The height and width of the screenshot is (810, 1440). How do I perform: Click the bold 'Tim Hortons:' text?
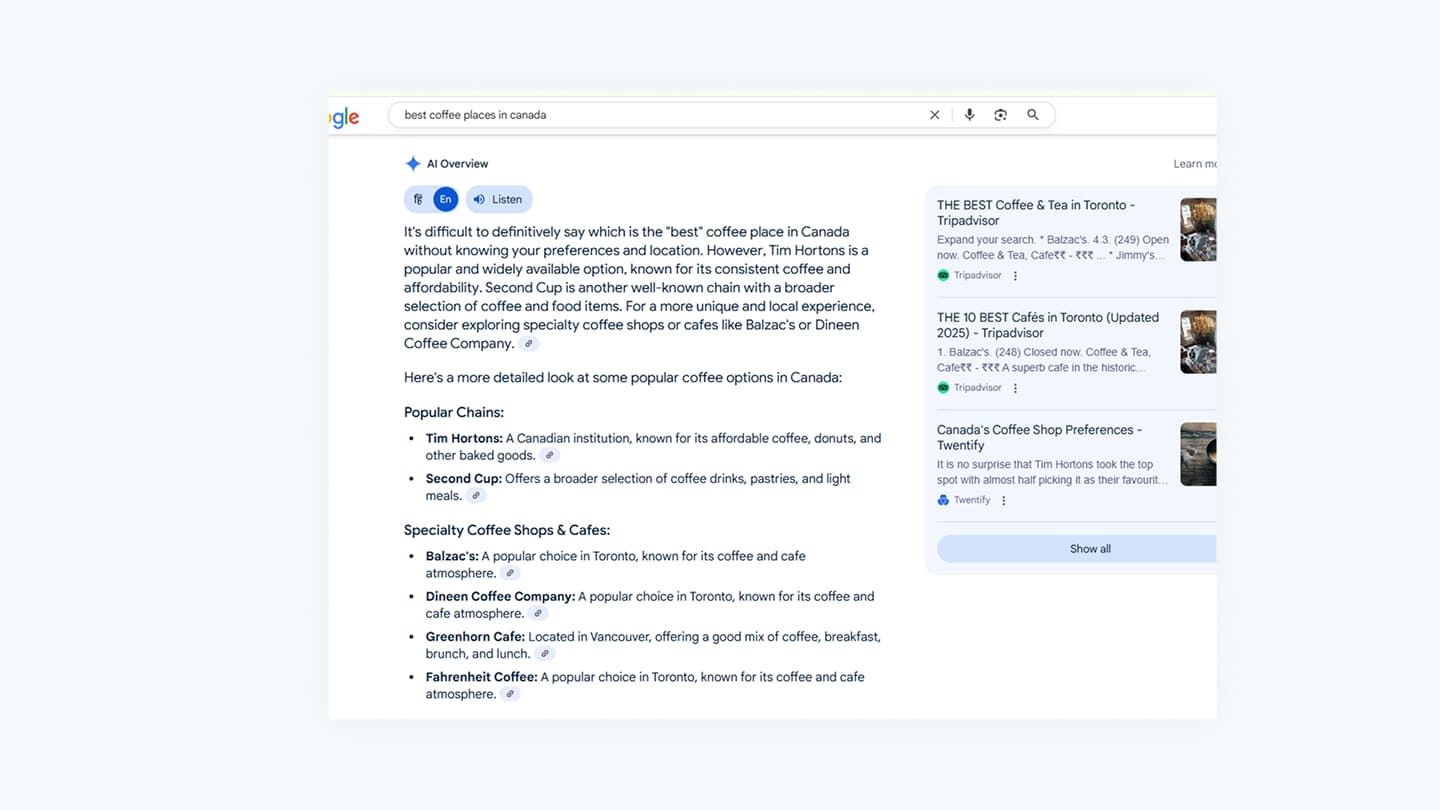pyautogui.click(x=464, y=438)
